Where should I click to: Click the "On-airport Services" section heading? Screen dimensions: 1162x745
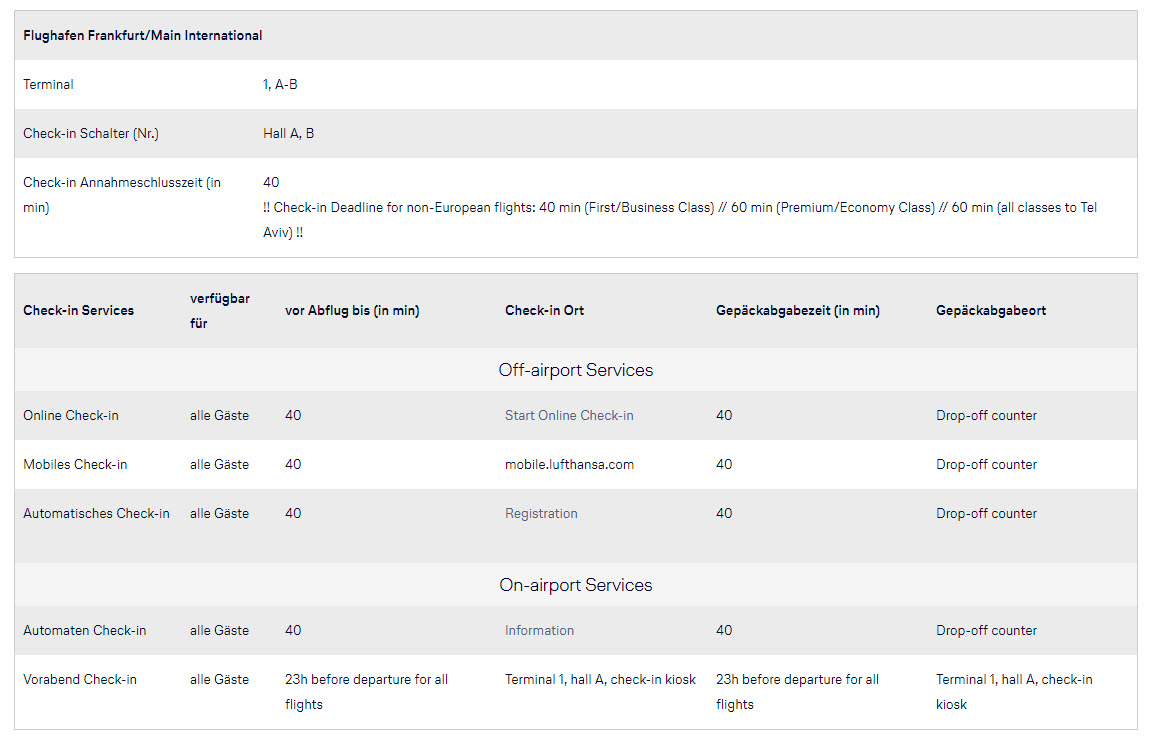pos(575,585)
